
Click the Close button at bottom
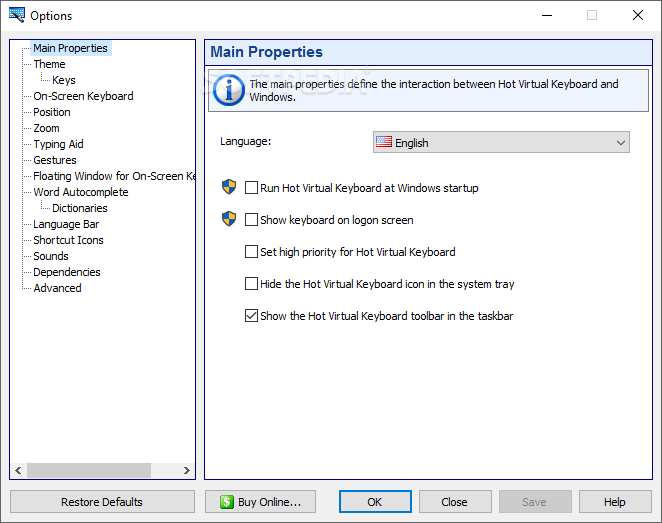455,501
